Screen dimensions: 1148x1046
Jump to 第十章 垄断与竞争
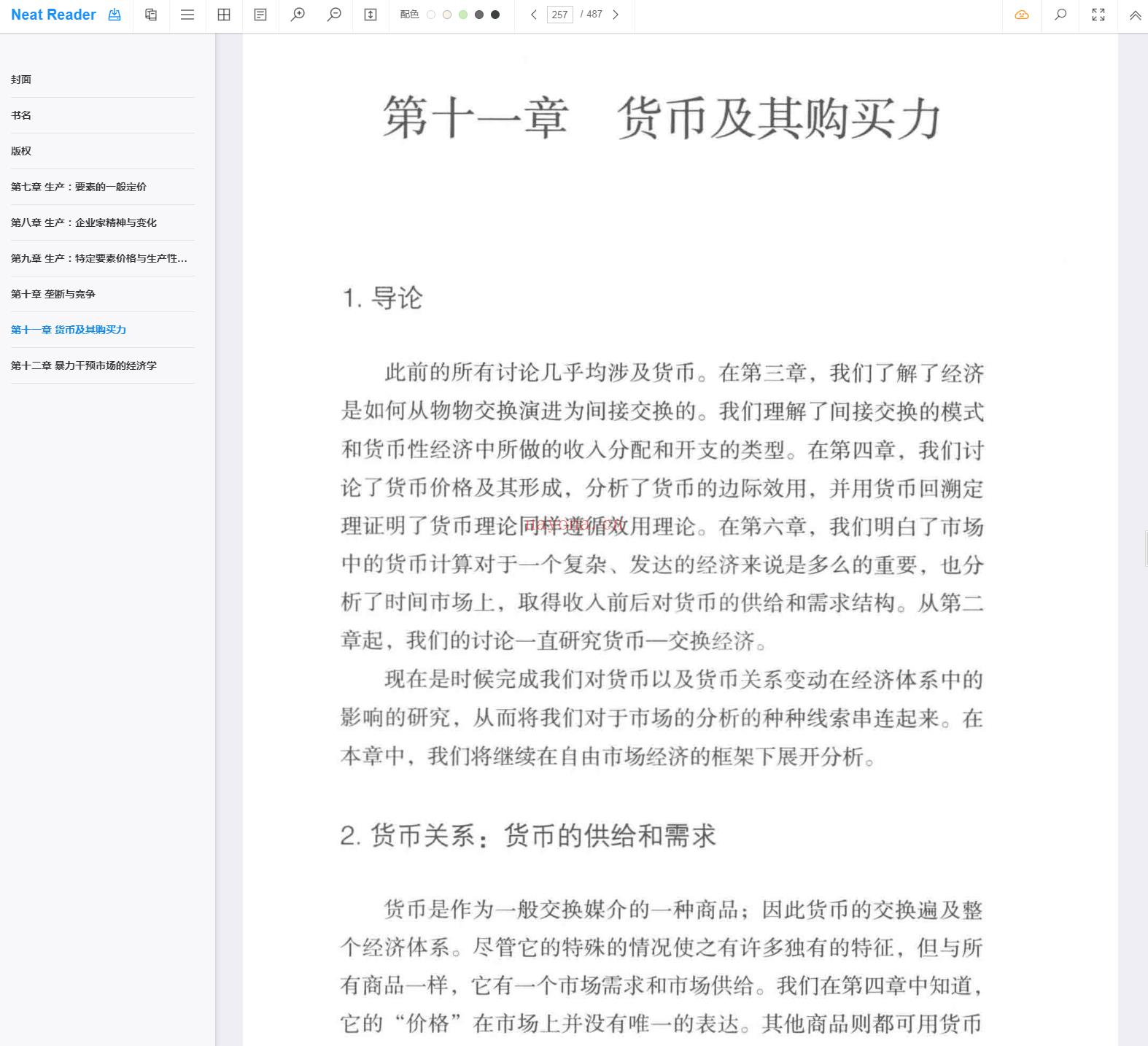[103, 294]
